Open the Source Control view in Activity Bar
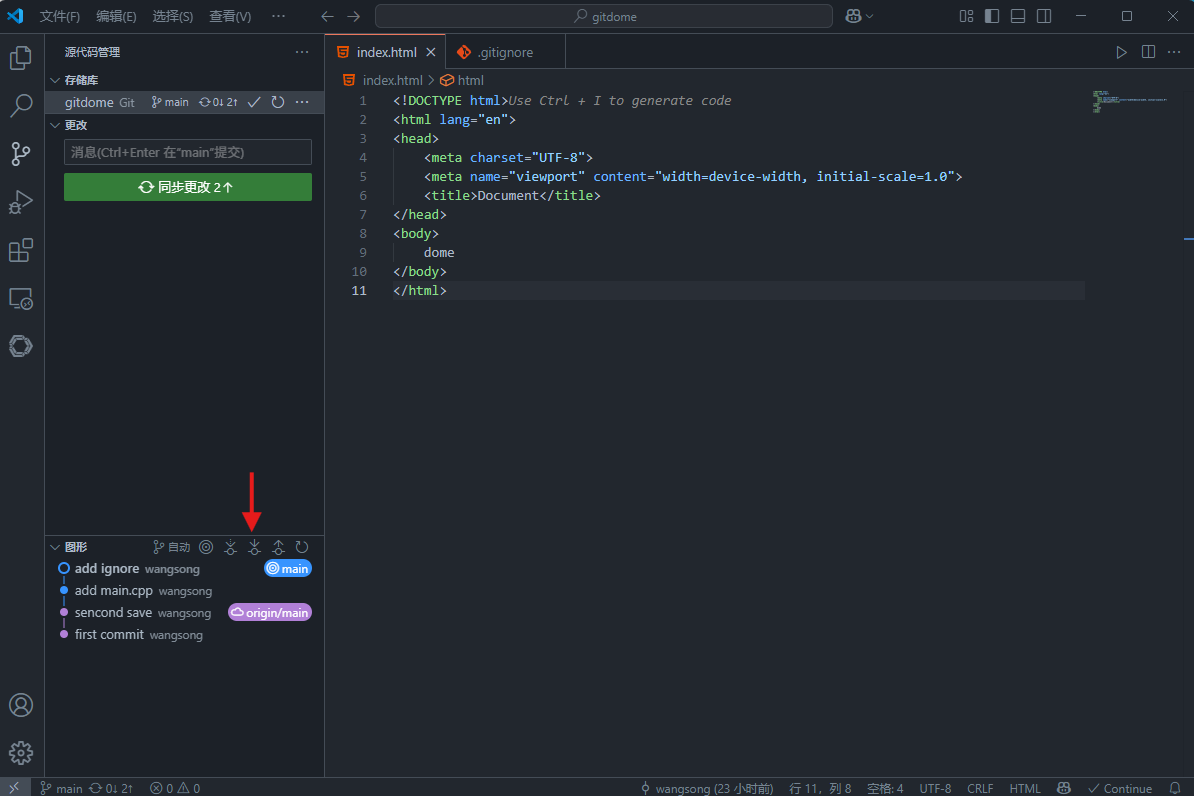1194x796 pixels. (21, 154)
